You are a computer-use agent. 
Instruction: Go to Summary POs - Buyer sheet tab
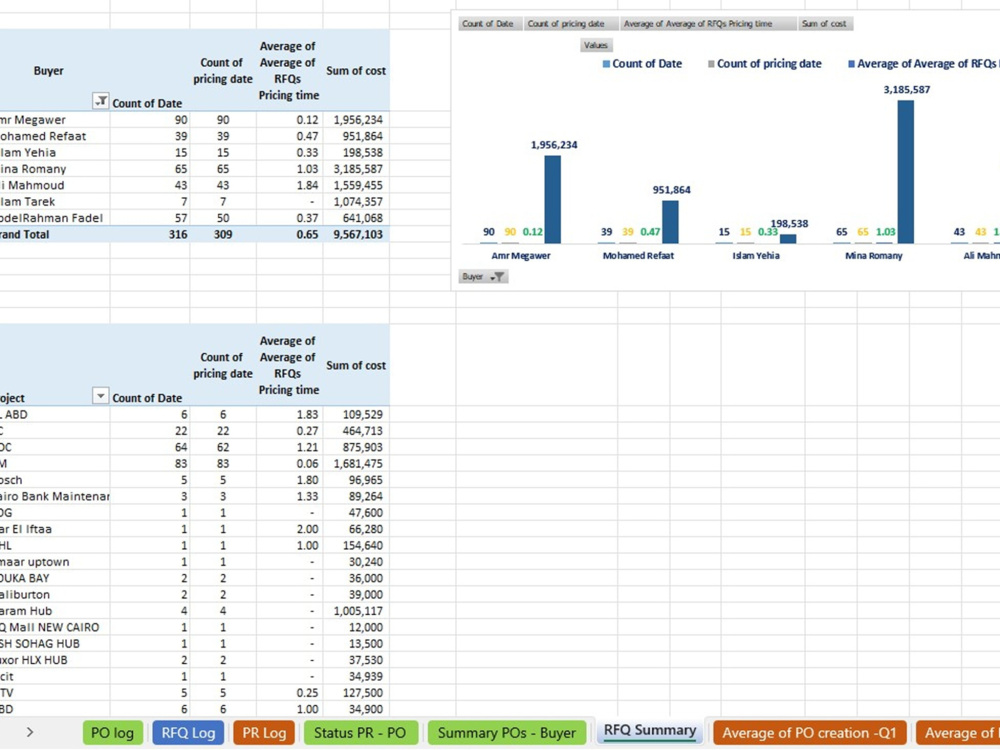tap(507, 733)
